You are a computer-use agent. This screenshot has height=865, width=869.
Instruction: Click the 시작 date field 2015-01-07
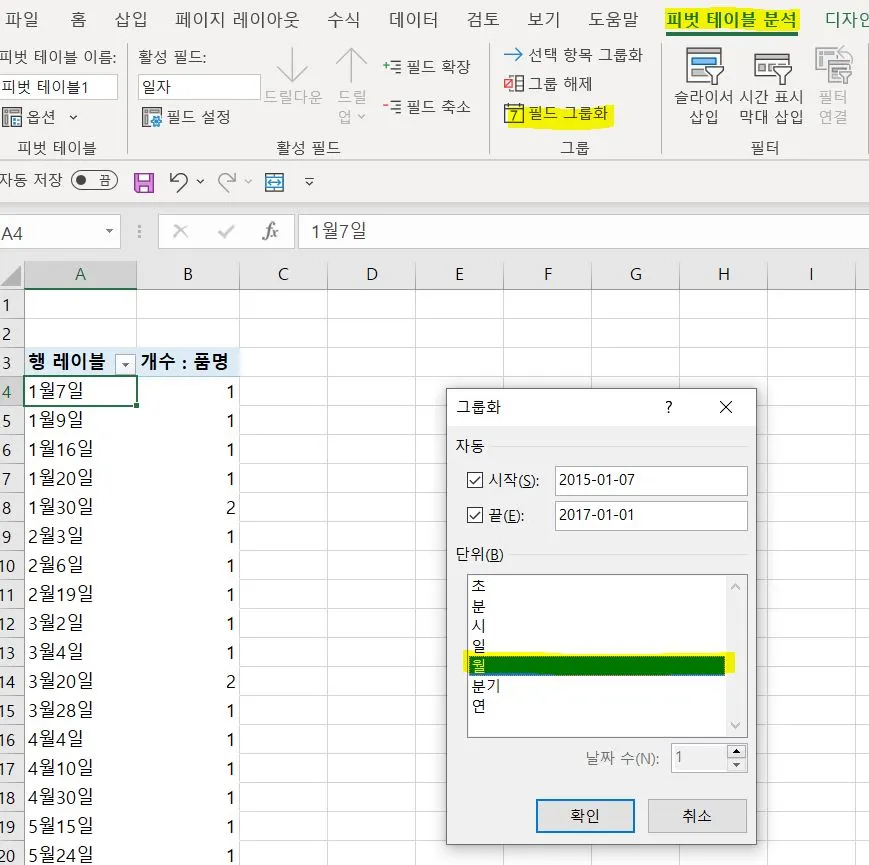651,480
